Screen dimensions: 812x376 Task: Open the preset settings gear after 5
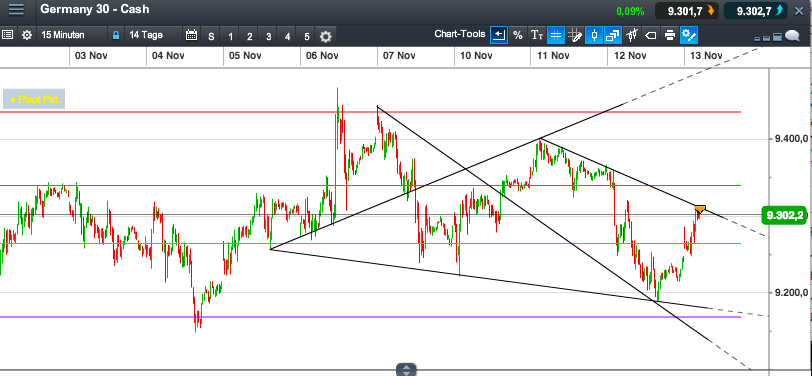point(325,36)
